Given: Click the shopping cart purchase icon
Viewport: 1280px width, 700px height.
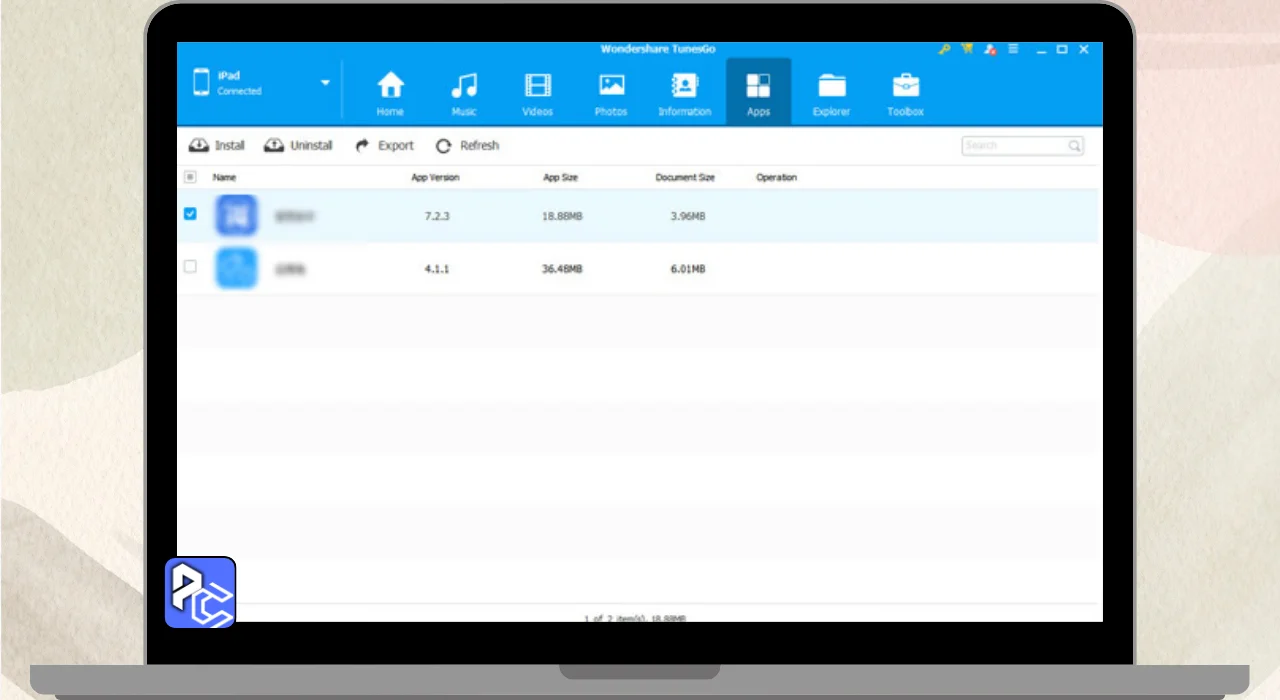Looking at the screenshot, I should click(967, 49).
